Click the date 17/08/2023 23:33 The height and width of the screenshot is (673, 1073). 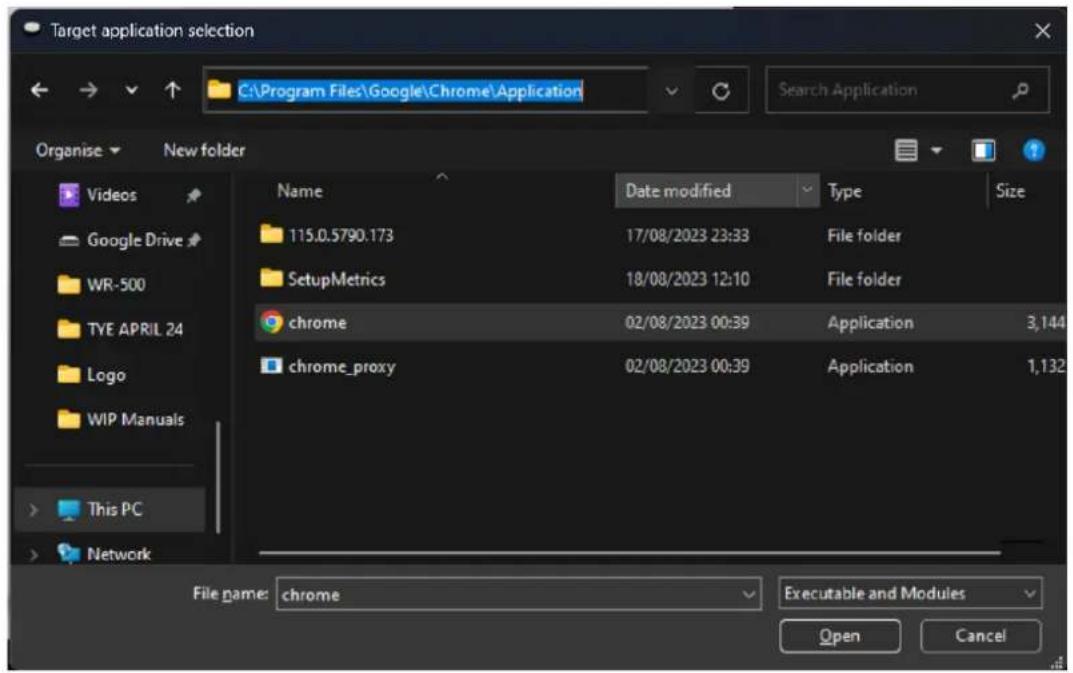[687, 236]
